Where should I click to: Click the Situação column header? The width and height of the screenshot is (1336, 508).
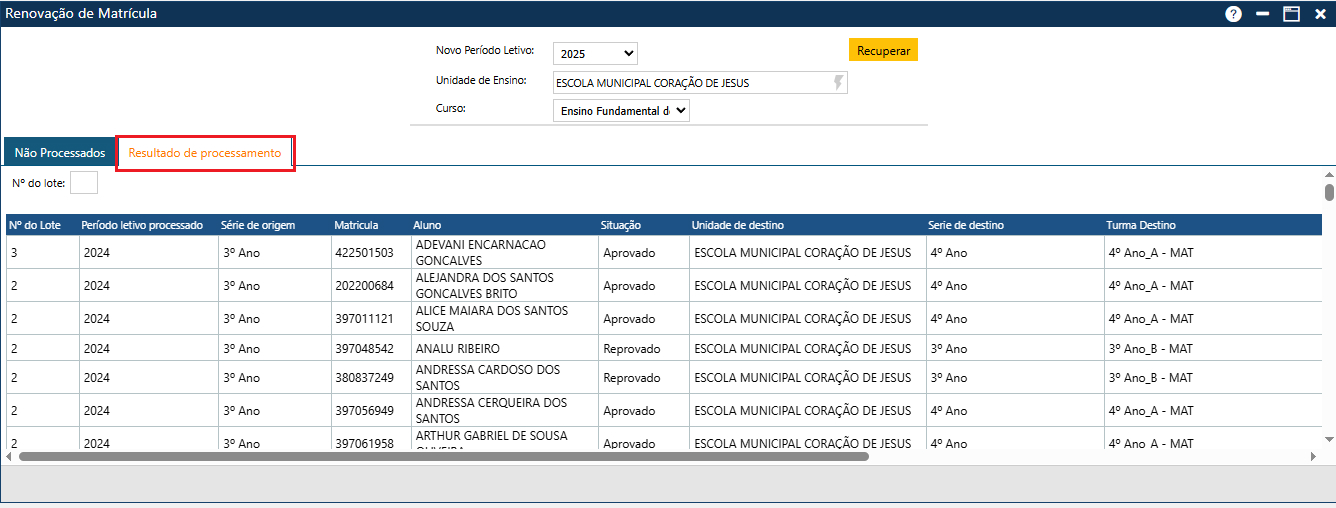621,225
